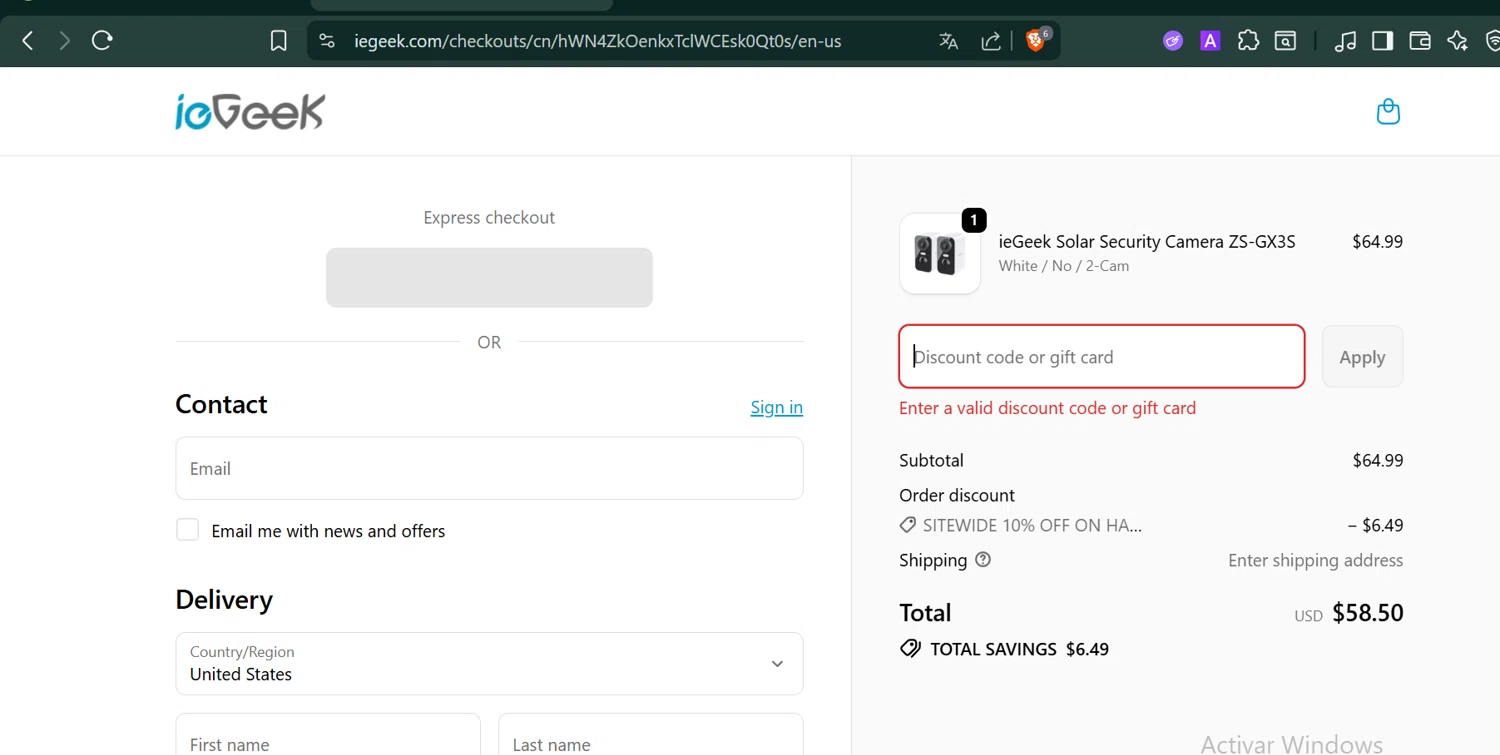Open the shopping bag cart icon
This screenshot has height=755, width=1500.
pyautogui.click(x=1388, y=111)
